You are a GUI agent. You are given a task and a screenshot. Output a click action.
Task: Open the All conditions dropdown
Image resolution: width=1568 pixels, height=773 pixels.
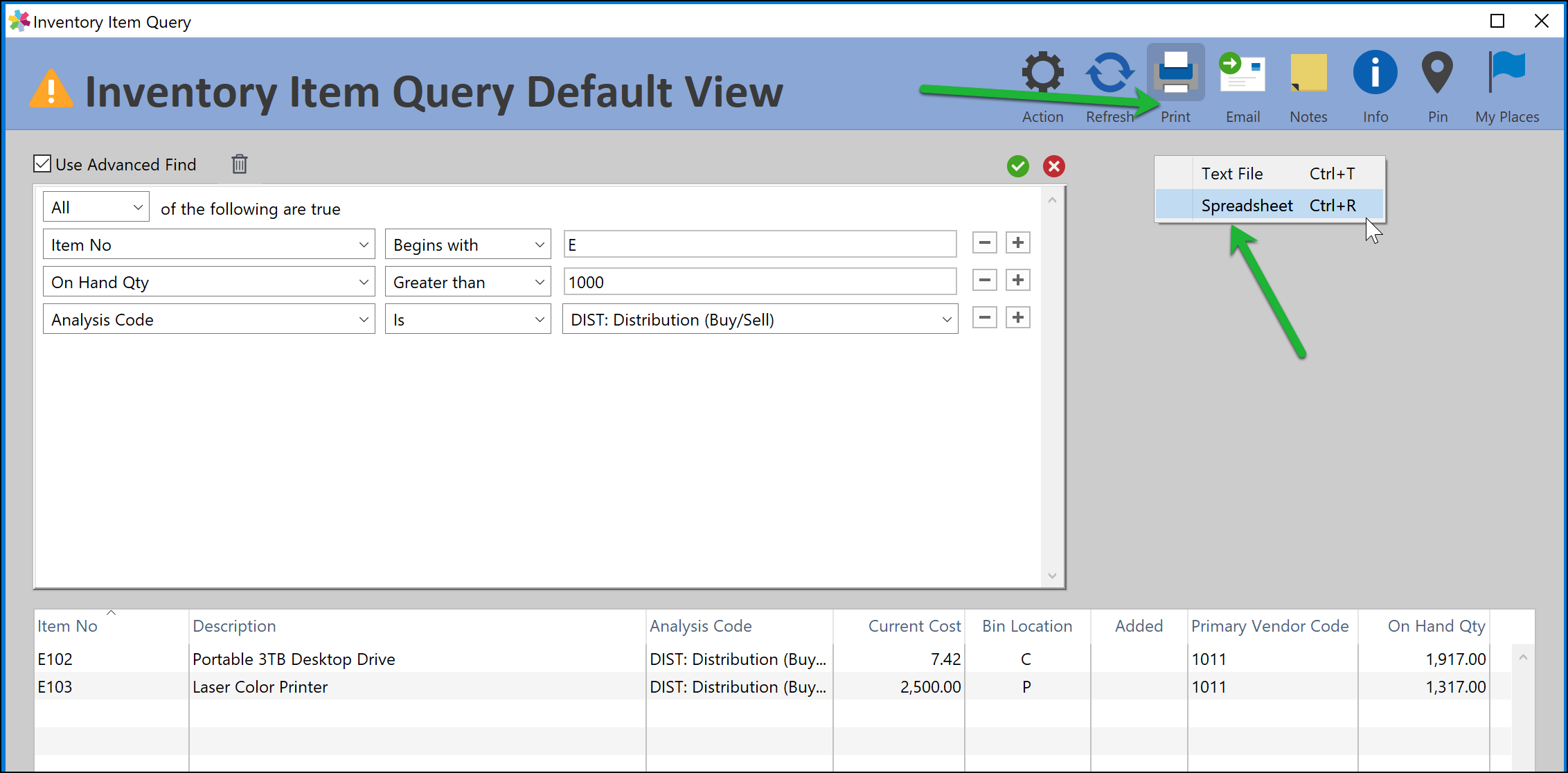coord(95,206)
